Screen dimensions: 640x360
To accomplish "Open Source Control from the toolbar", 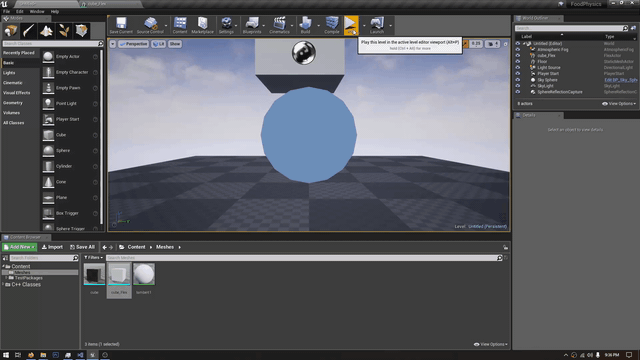I will pyautogui.click(x=150, y=25).
